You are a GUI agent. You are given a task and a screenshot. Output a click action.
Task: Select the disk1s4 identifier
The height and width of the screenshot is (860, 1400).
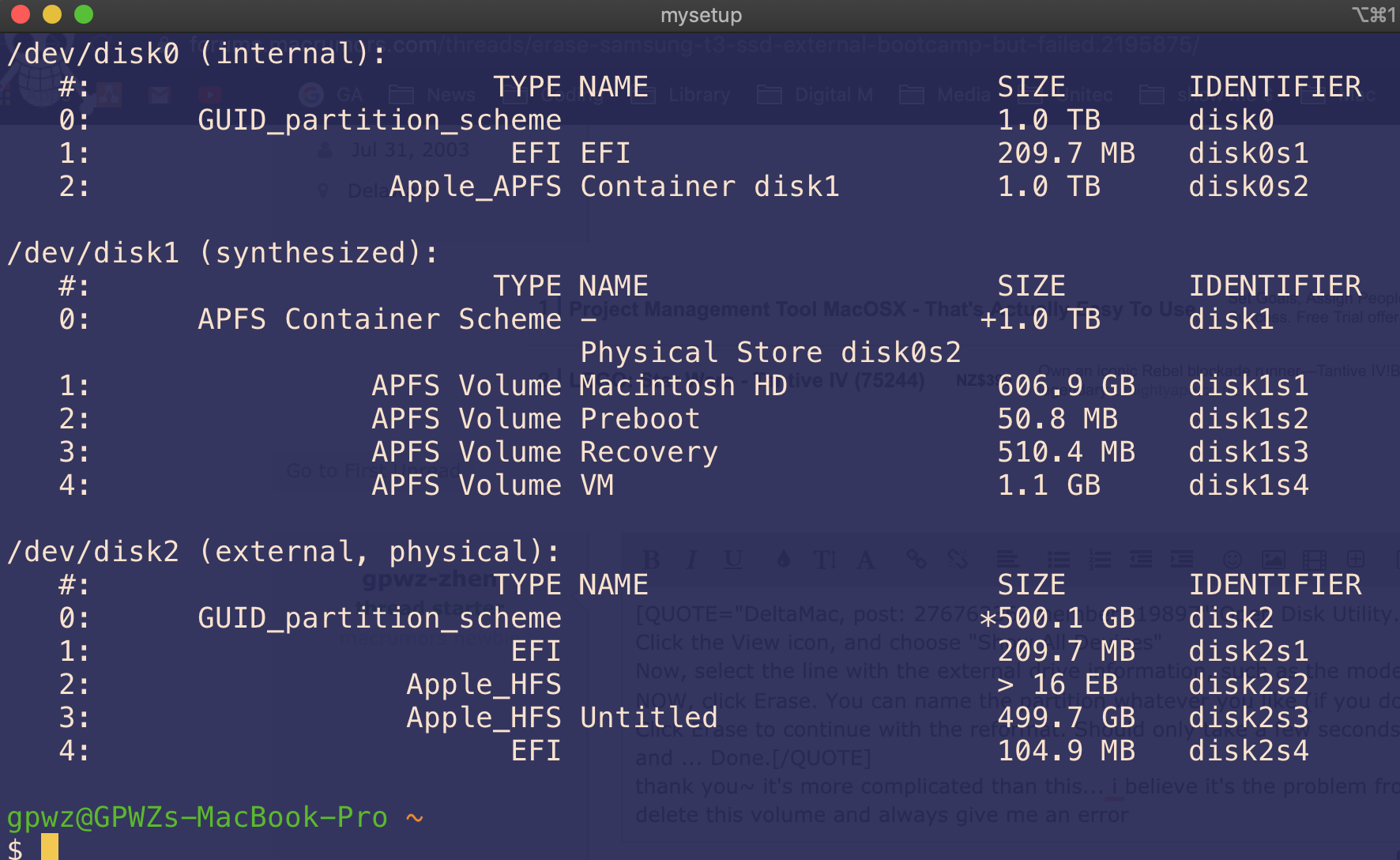click(1249, 485)
